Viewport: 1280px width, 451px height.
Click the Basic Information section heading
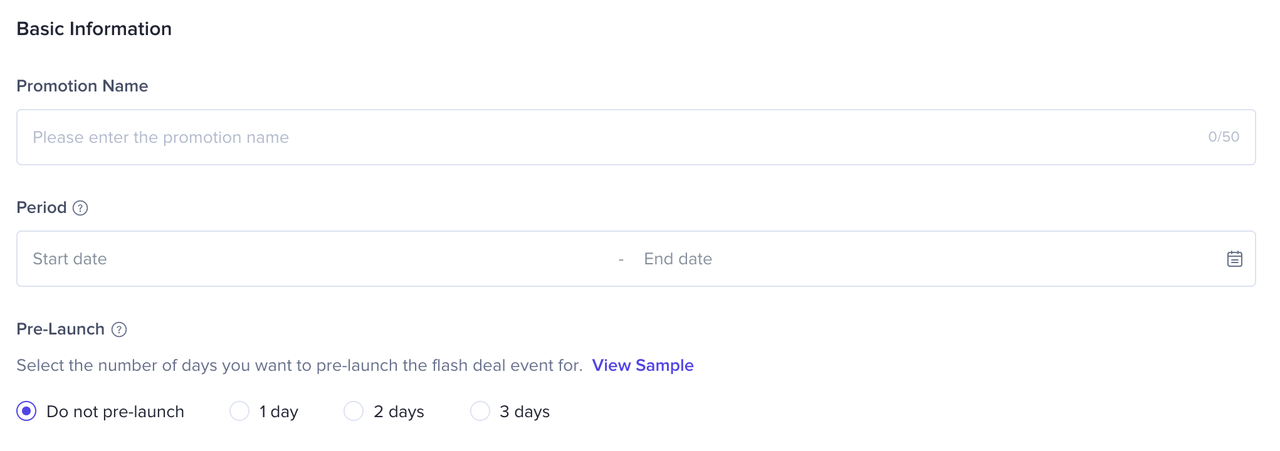pos(94,29)
